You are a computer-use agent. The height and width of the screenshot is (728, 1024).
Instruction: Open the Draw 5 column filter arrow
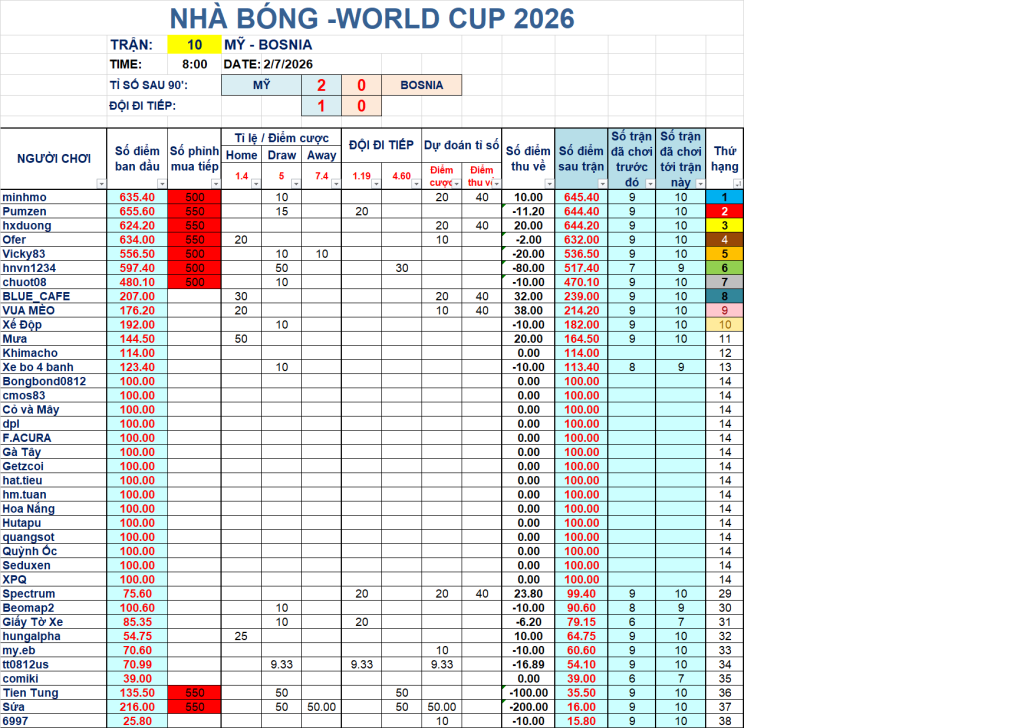[x=296, y=184]
